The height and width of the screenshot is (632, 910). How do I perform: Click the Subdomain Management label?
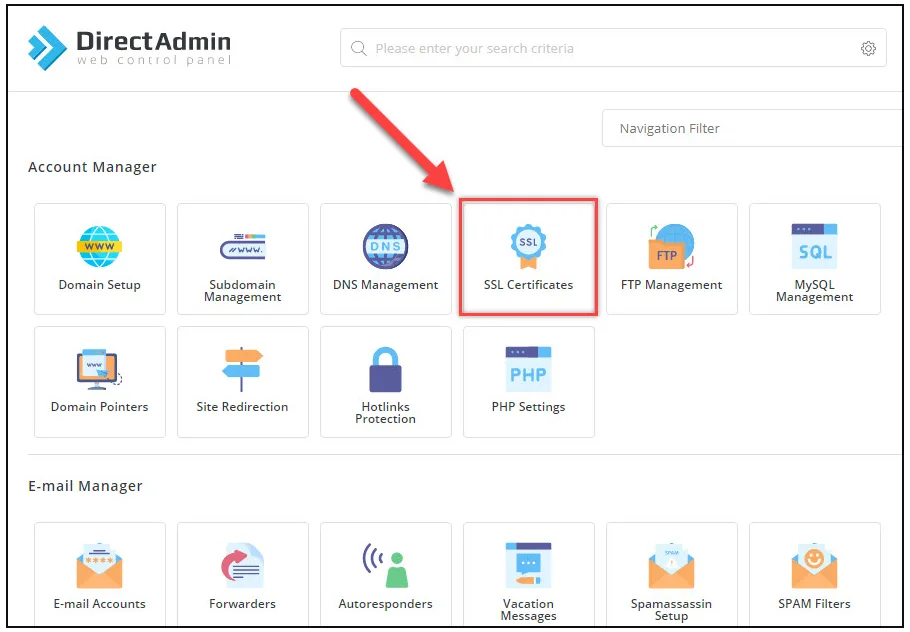tap(243, 291)
